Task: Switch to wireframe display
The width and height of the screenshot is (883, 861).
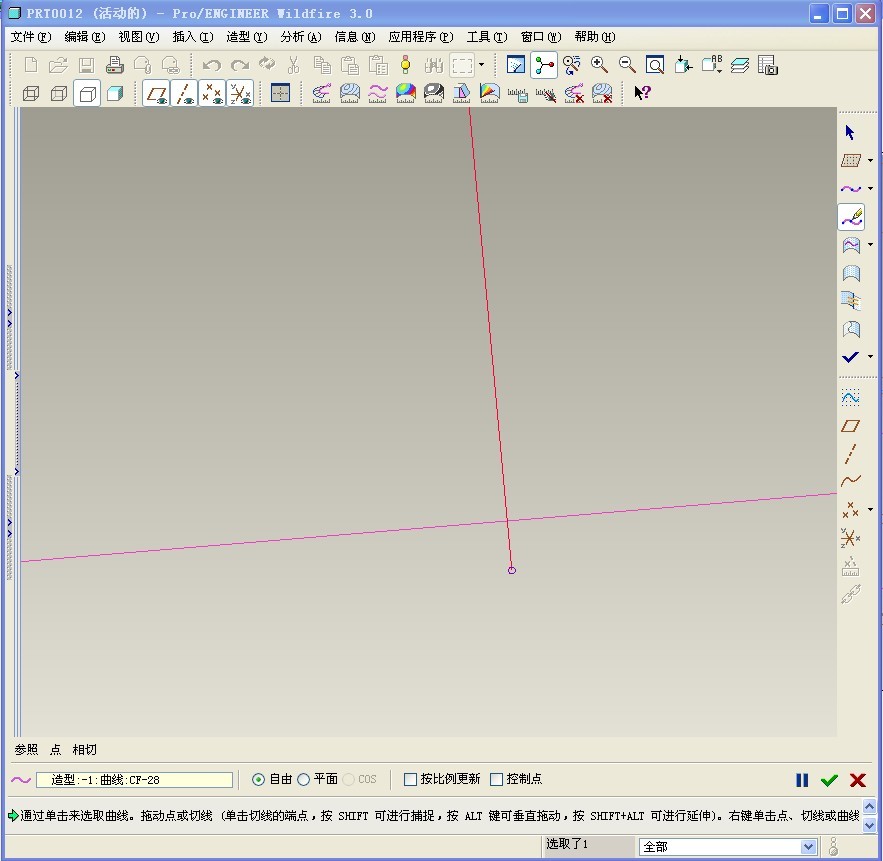Action: (30, 93)
